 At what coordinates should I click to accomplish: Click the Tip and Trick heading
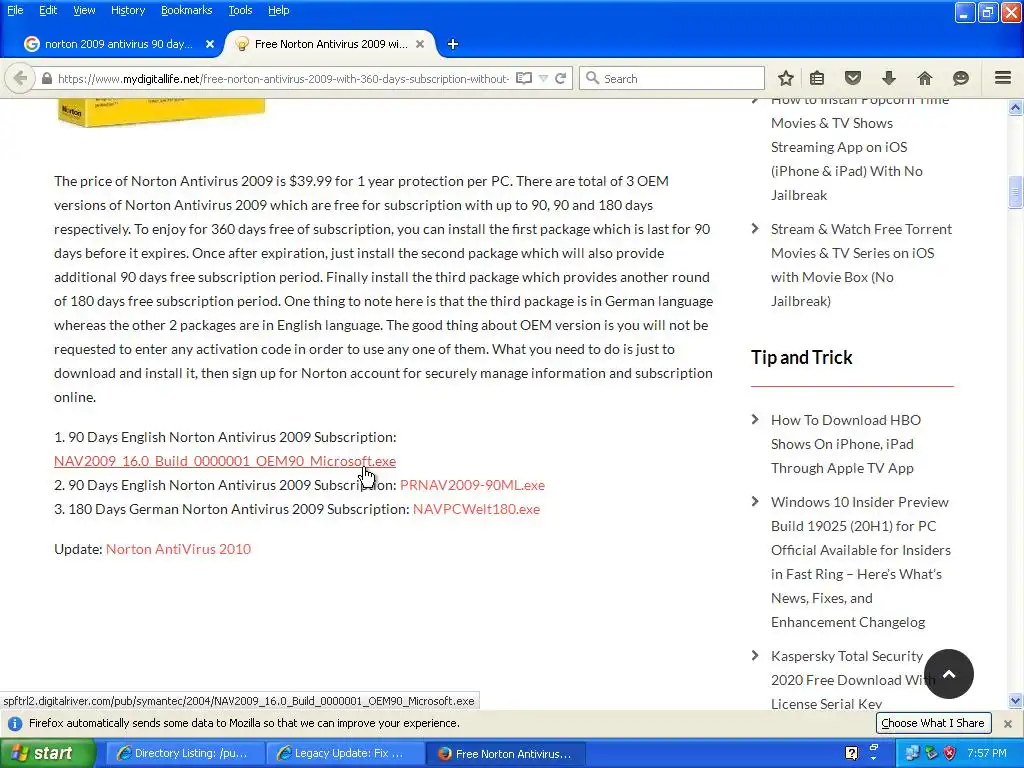click(x=801, y=357)
